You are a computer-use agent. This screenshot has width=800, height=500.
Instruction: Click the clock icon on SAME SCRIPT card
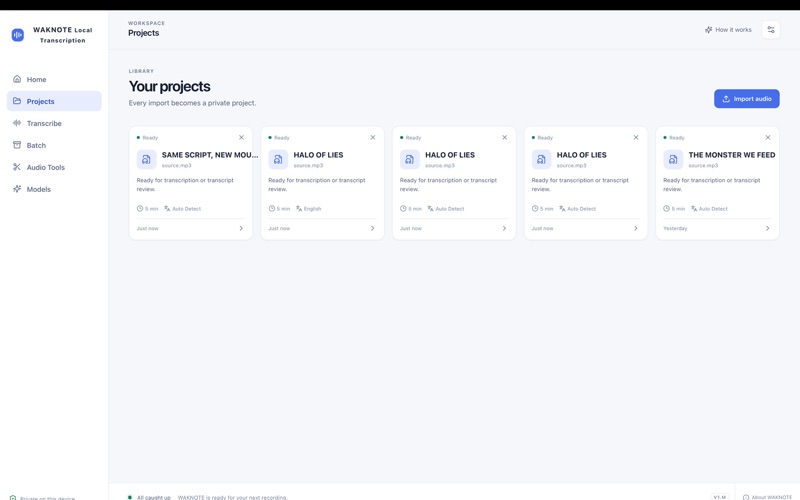click(x=140, y=208)
